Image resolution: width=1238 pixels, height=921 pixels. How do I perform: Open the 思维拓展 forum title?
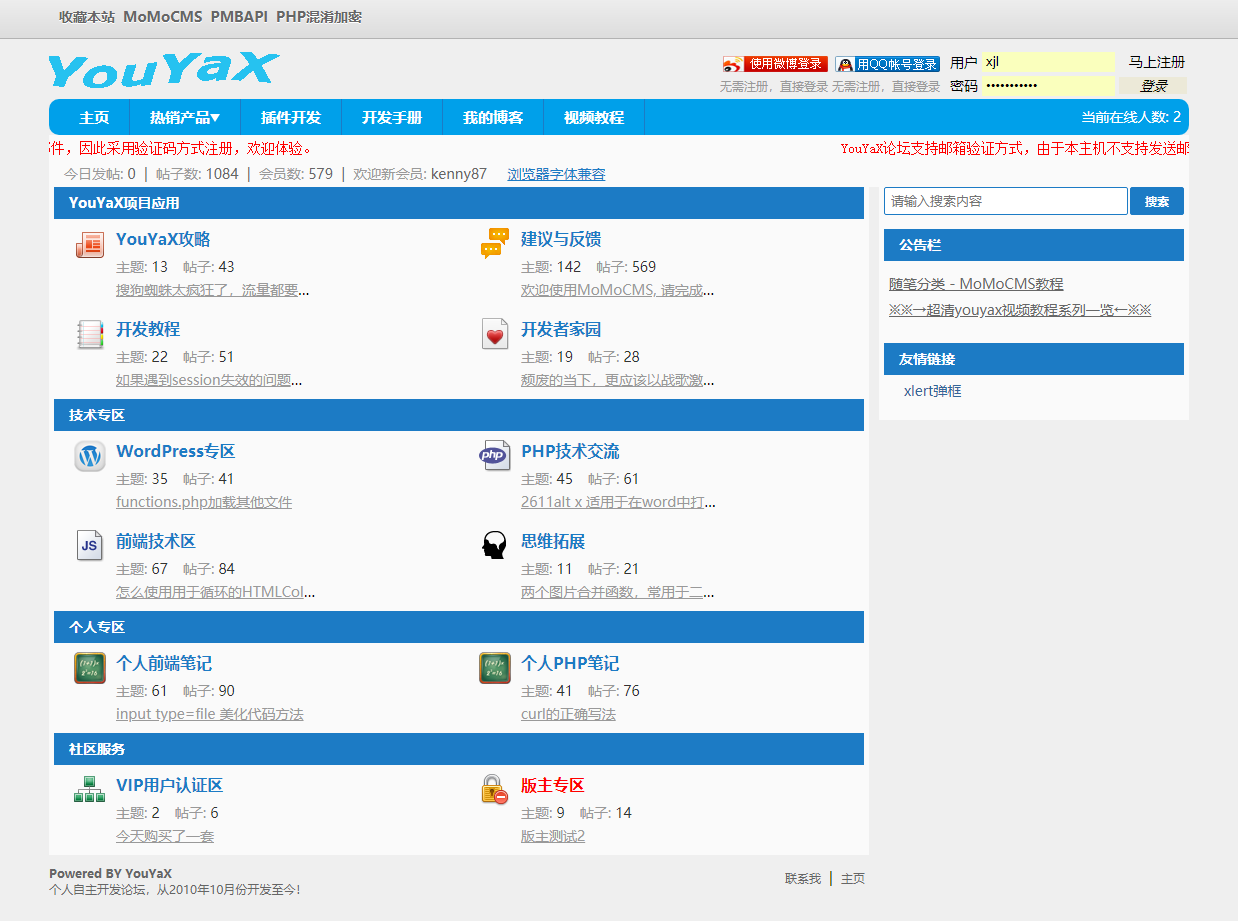coord(553,541)
